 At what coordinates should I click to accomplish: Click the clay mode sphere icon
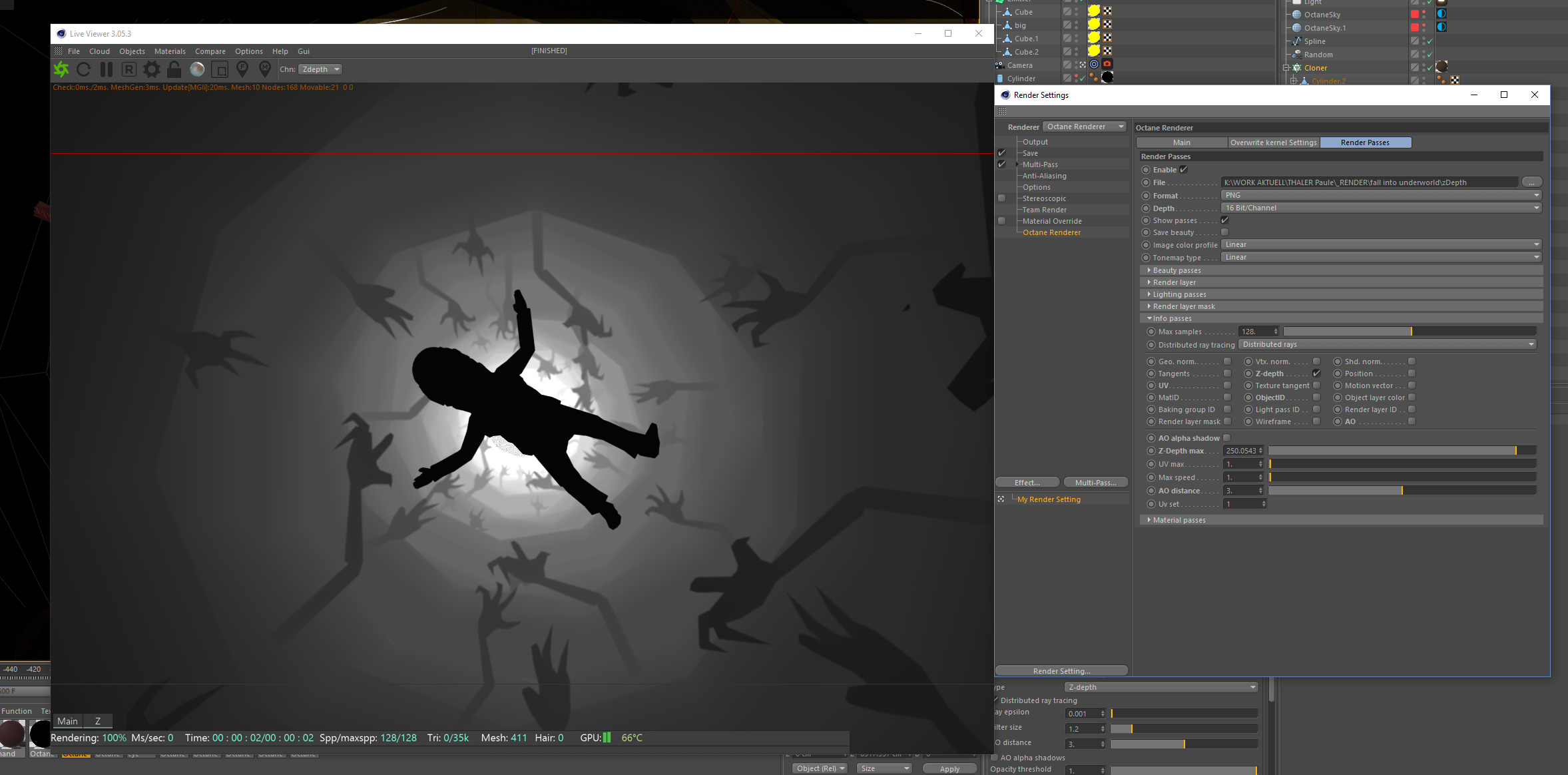197,69
